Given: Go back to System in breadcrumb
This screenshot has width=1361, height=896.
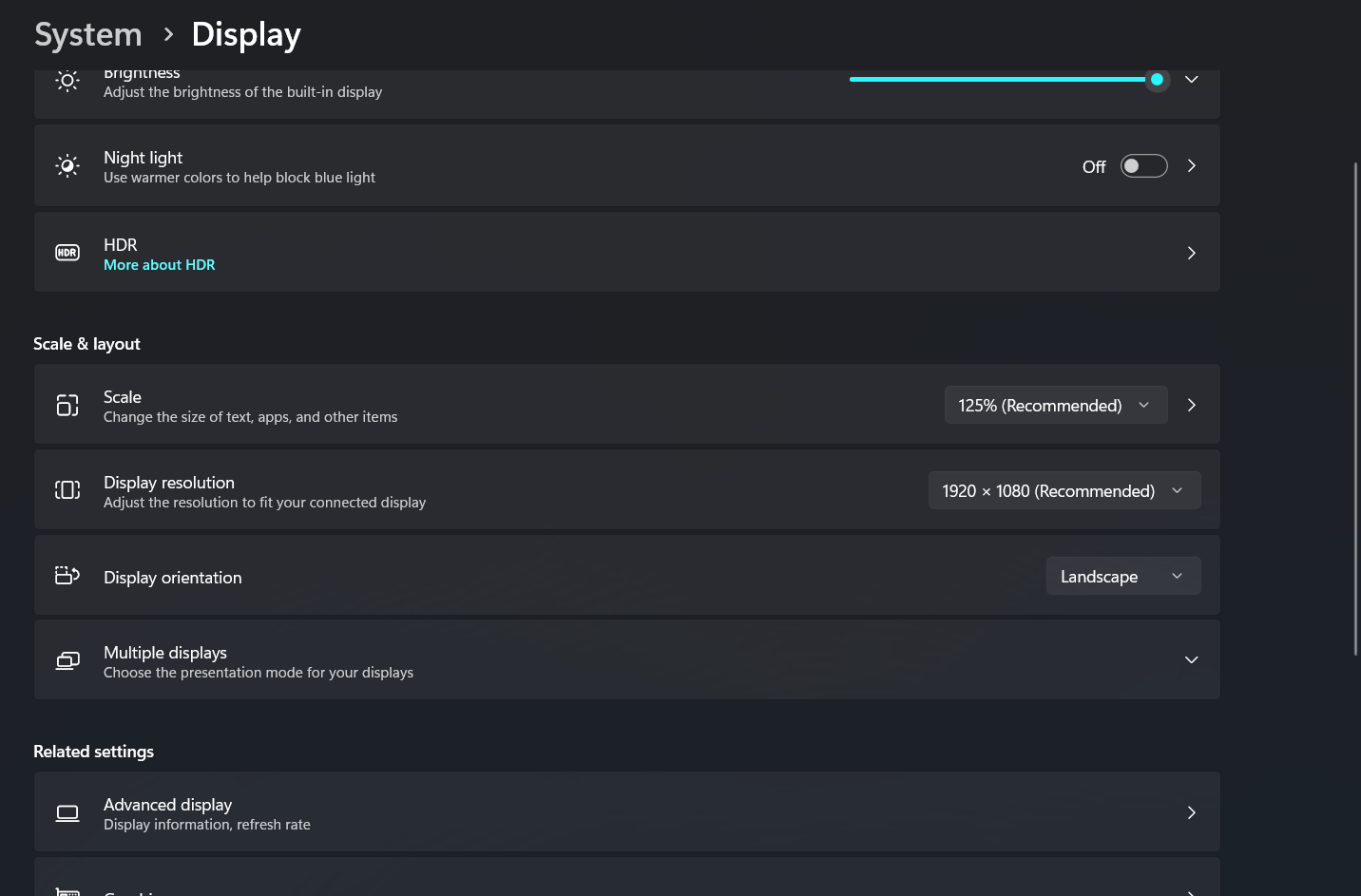Looking at the screenshot, I should (x=88, y=35).
